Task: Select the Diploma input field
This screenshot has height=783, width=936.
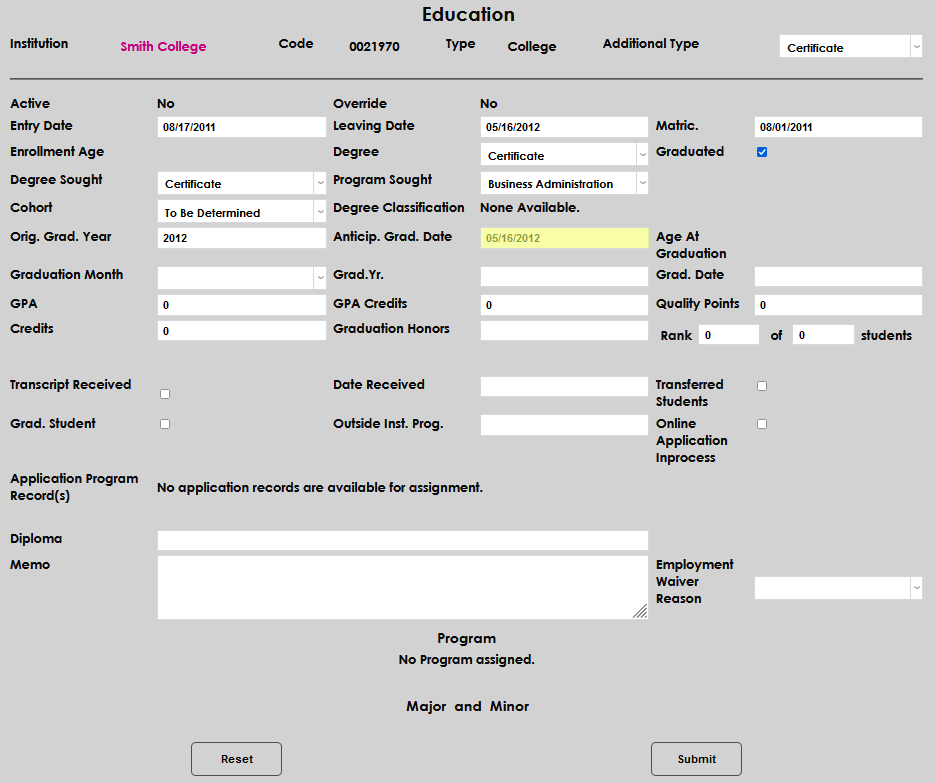Action: (402, 540)
